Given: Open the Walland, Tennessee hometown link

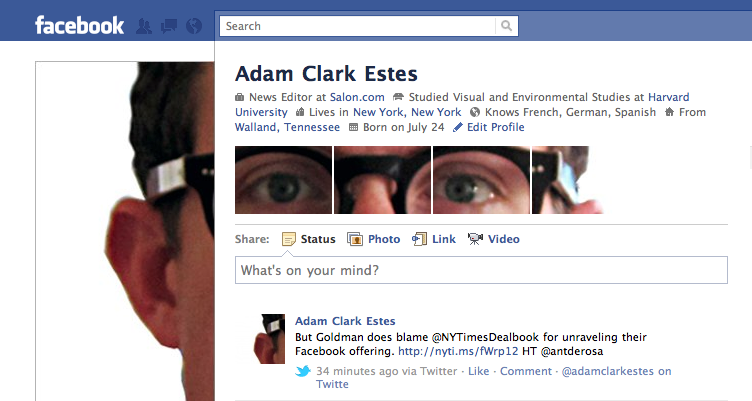Looking at the screenshot, I should (x=287, y=127).
